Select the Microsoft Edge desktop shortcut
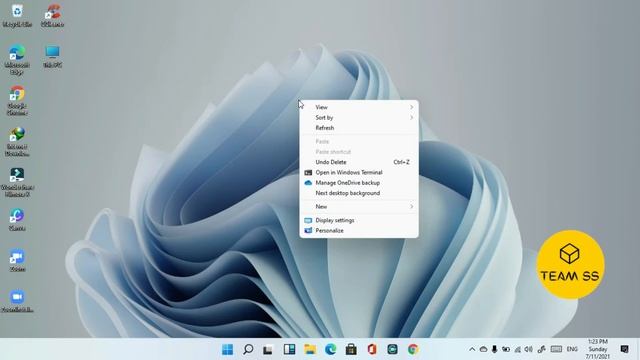640x360 pixels. click(x=17, y=60)
